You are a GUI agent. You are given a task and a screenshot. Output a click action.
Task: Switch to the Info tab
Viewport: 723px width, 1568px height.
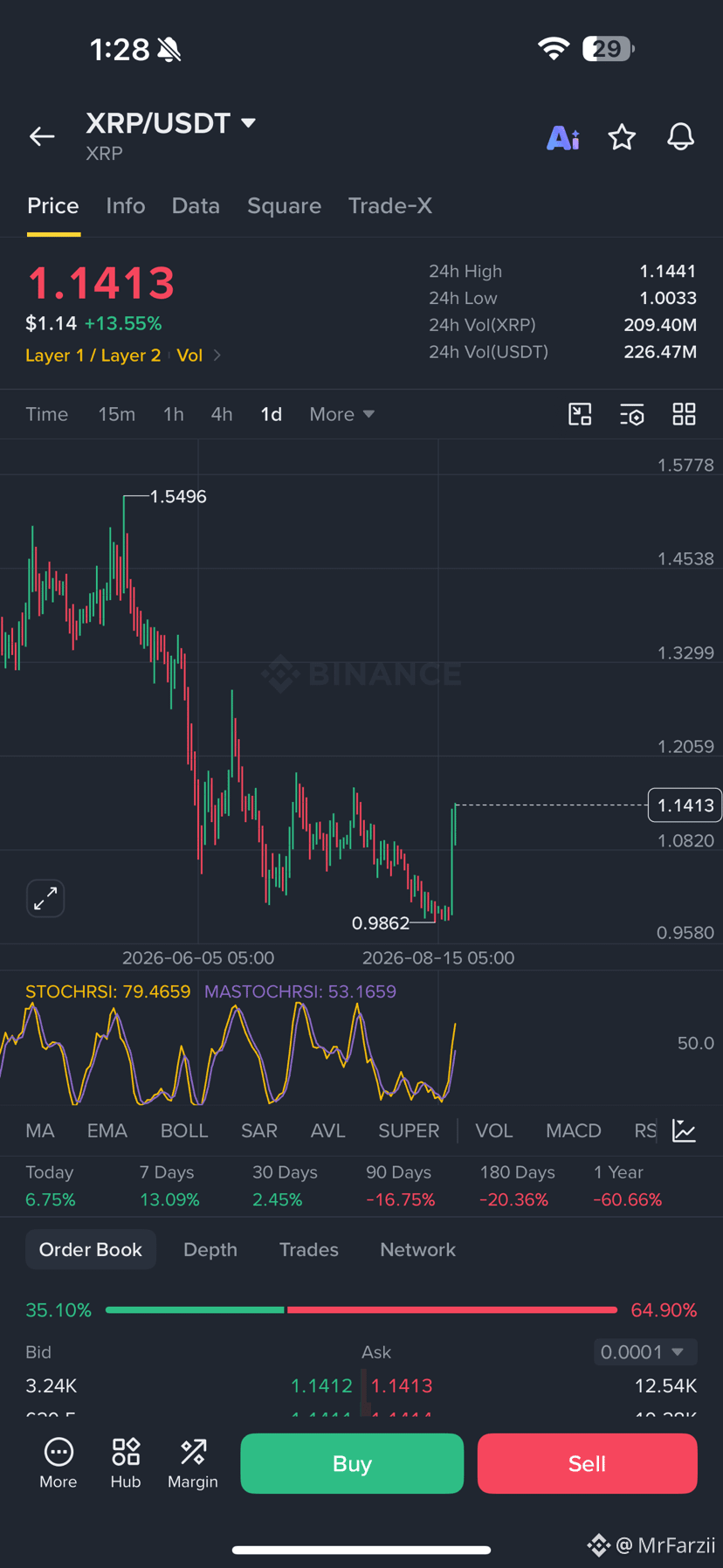(126, 205)
